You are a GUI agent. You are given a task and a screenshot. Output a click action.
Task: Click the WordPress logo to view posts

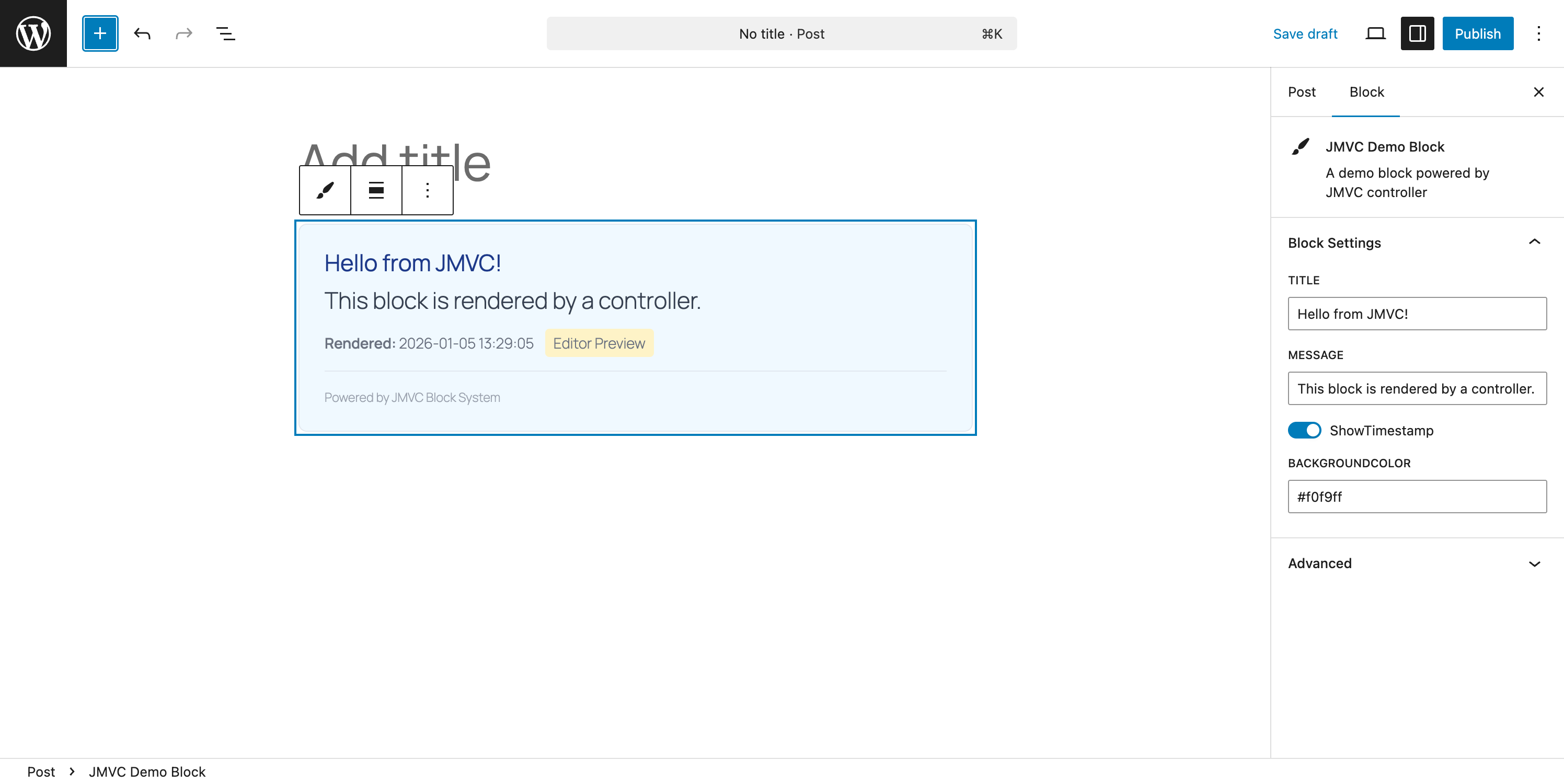33,33
